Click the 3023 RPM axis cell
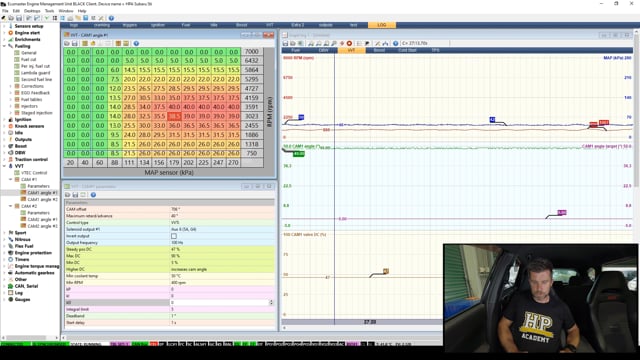Screen dimensions: 640x360 251,116
